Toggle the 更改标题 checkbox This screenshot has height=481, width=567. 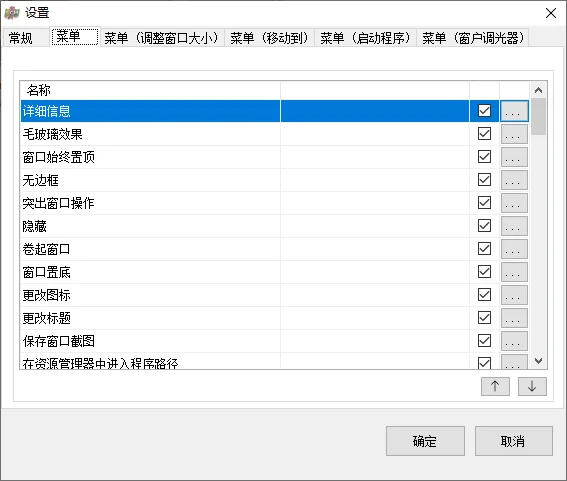tap(484, 318)
